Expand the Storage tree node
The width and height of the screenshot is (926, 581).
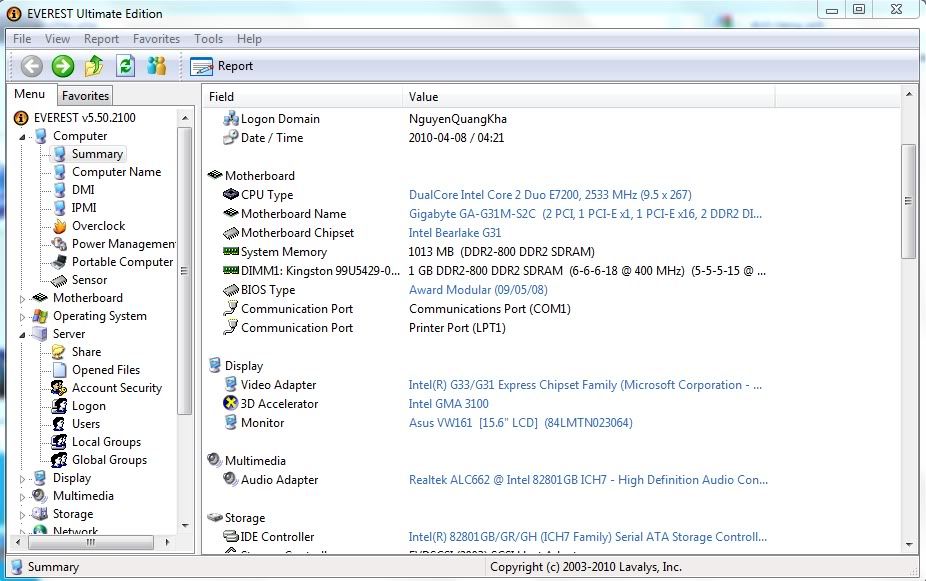click(x=22, y=515)
